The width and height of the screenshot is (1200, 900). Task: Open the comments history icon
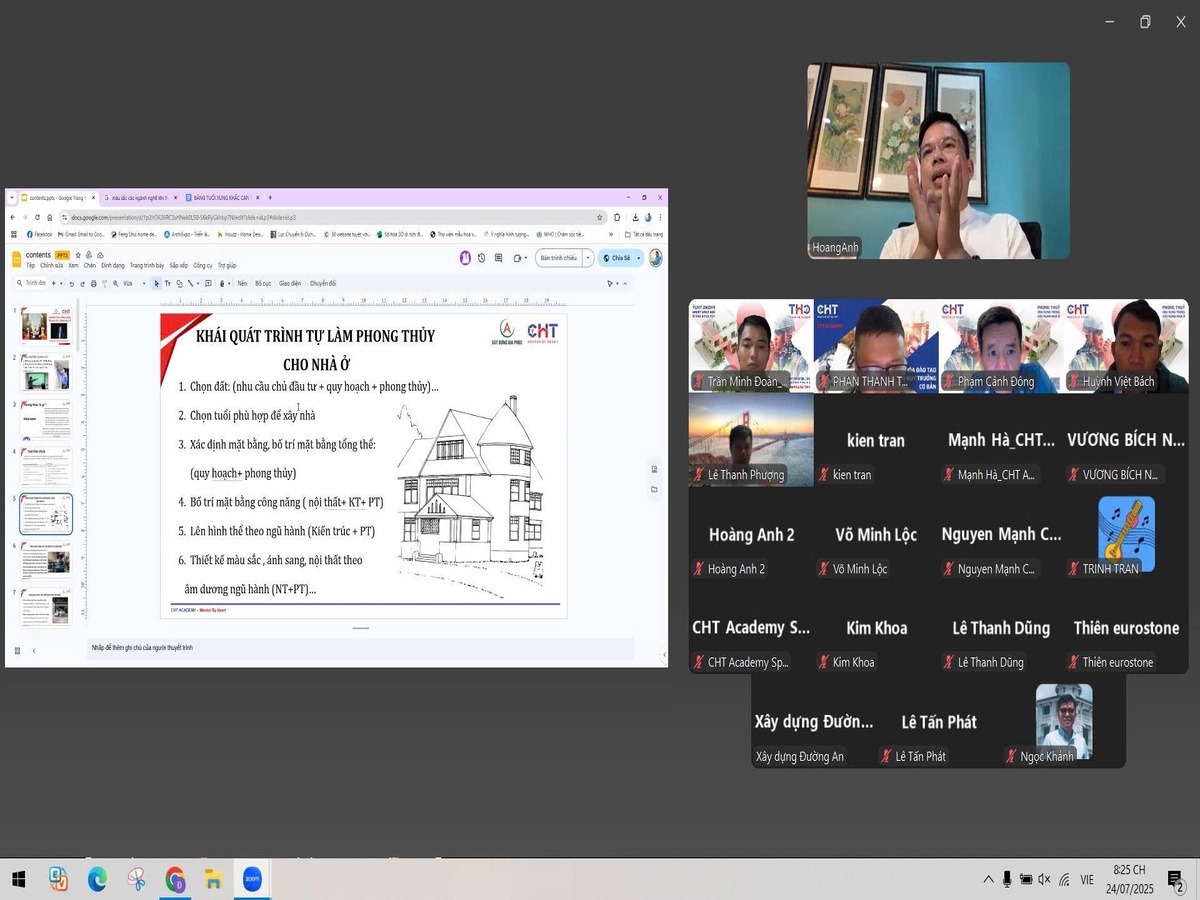(498, 257)
